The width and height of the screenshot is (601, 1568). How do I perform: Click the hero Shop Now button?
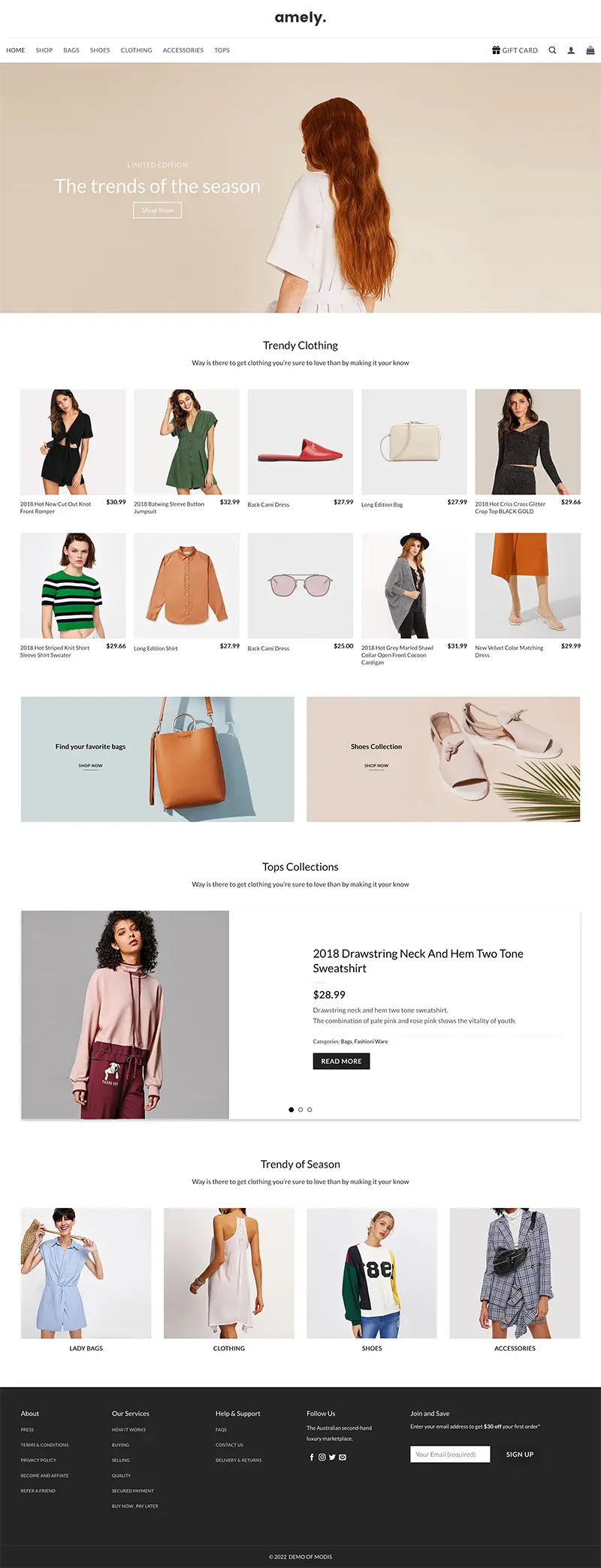pos(158,210)
